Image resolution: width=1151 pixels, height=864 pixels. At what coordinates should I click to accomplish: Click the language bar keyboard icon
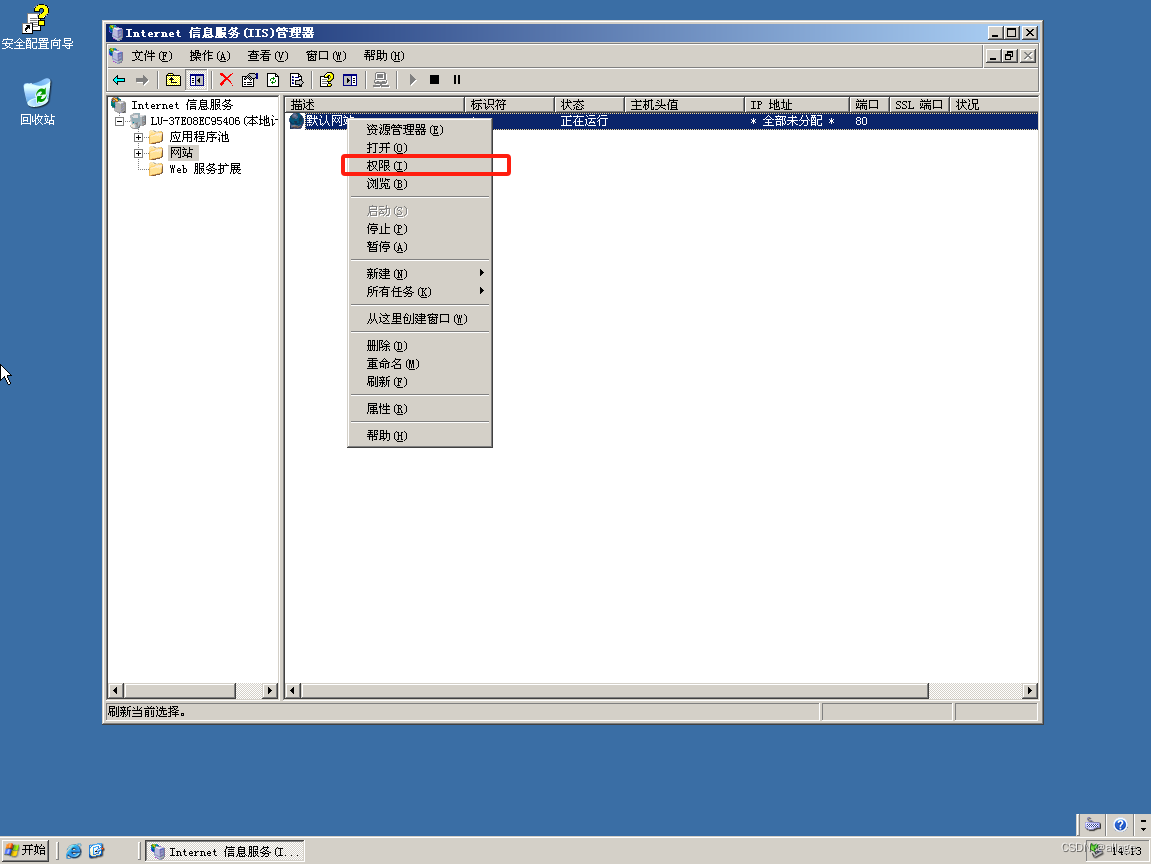tap(1093, 825)
